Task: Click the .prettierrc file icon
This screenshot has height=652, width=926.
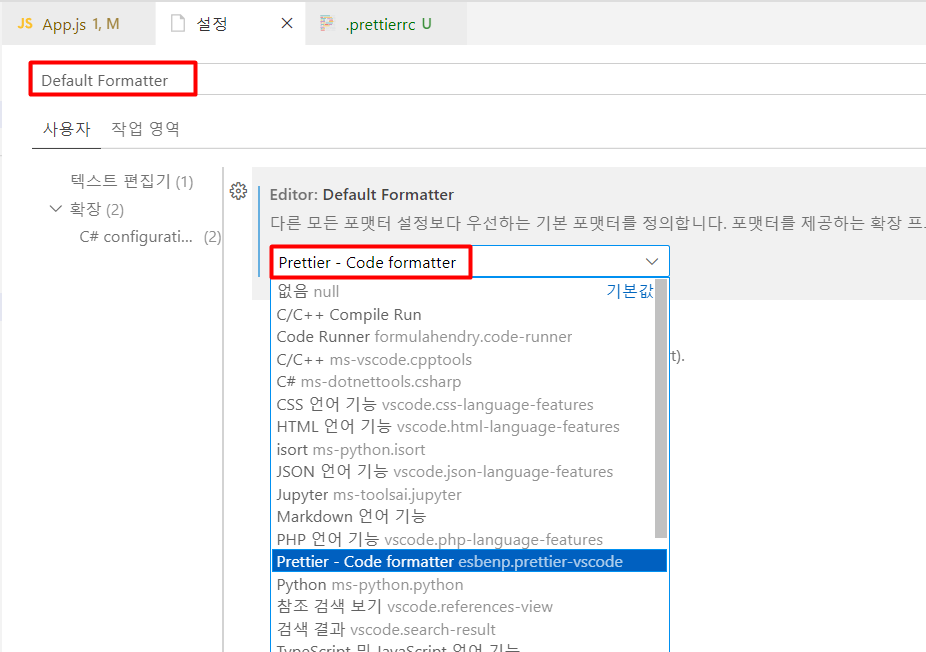Action: [327, 24]
